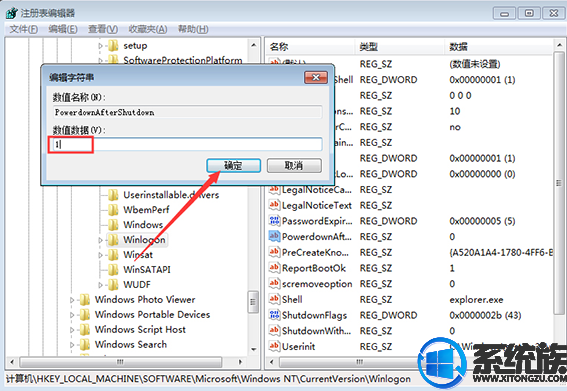567x391 pixels.
Task: Click the registry path in the status bar
Action: [208, 379]
